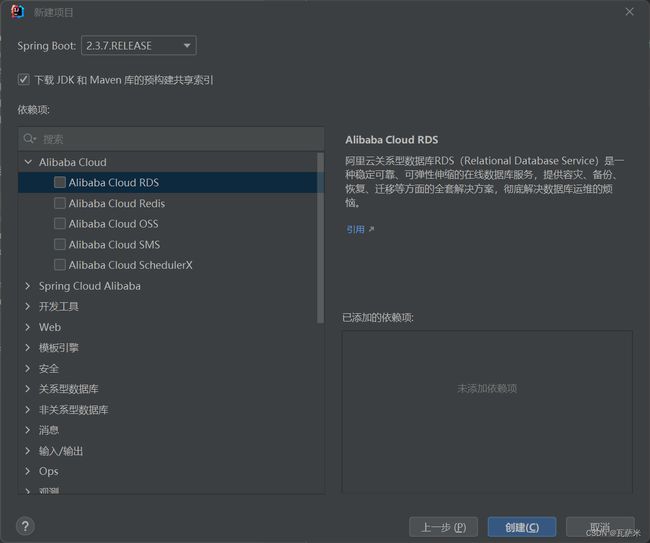Viewport: 650px width, 543px height.
Task: Click the dependency list vertical scrollbar
Action: pyautogui.click(x=320, y=238)
